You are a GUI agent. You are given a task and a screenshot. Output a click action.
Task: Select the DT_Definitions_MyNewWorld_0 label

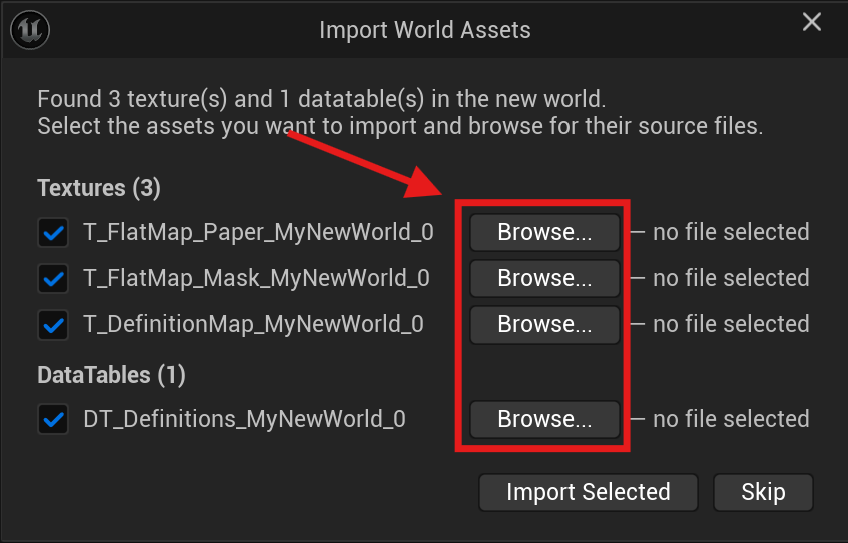pos(244,419)
